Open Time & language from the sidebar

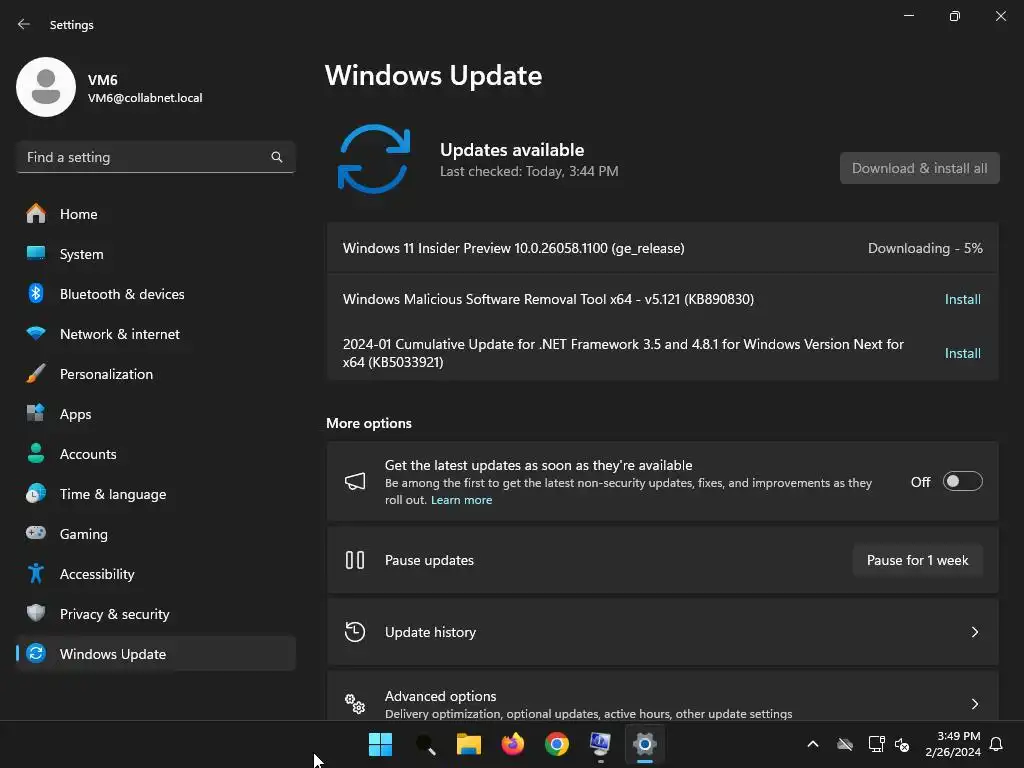point(155,494)
